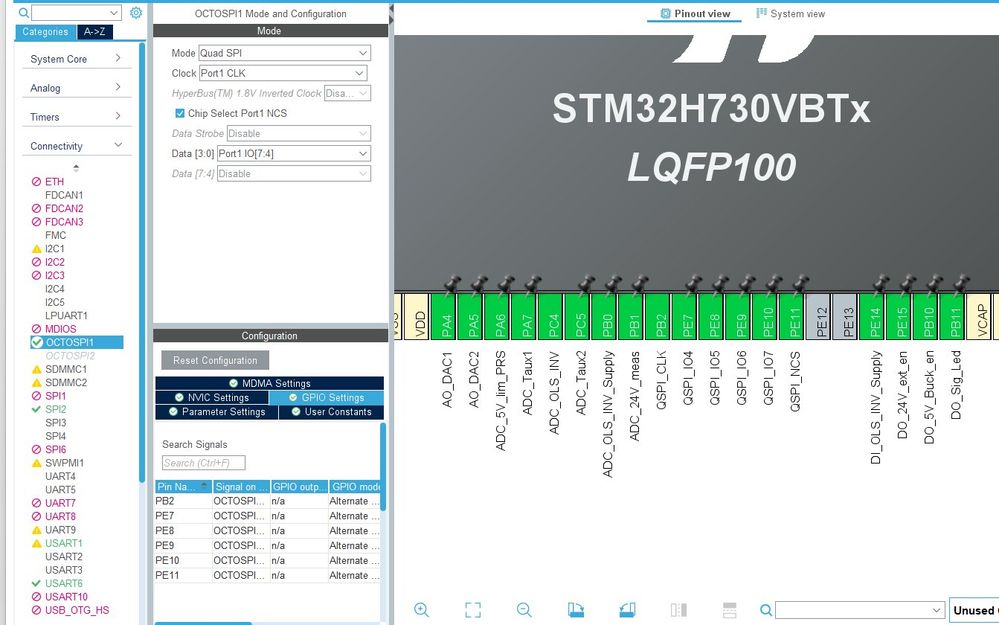
Task: Sort by the GPIO mode column header
Action: (355, 487)
